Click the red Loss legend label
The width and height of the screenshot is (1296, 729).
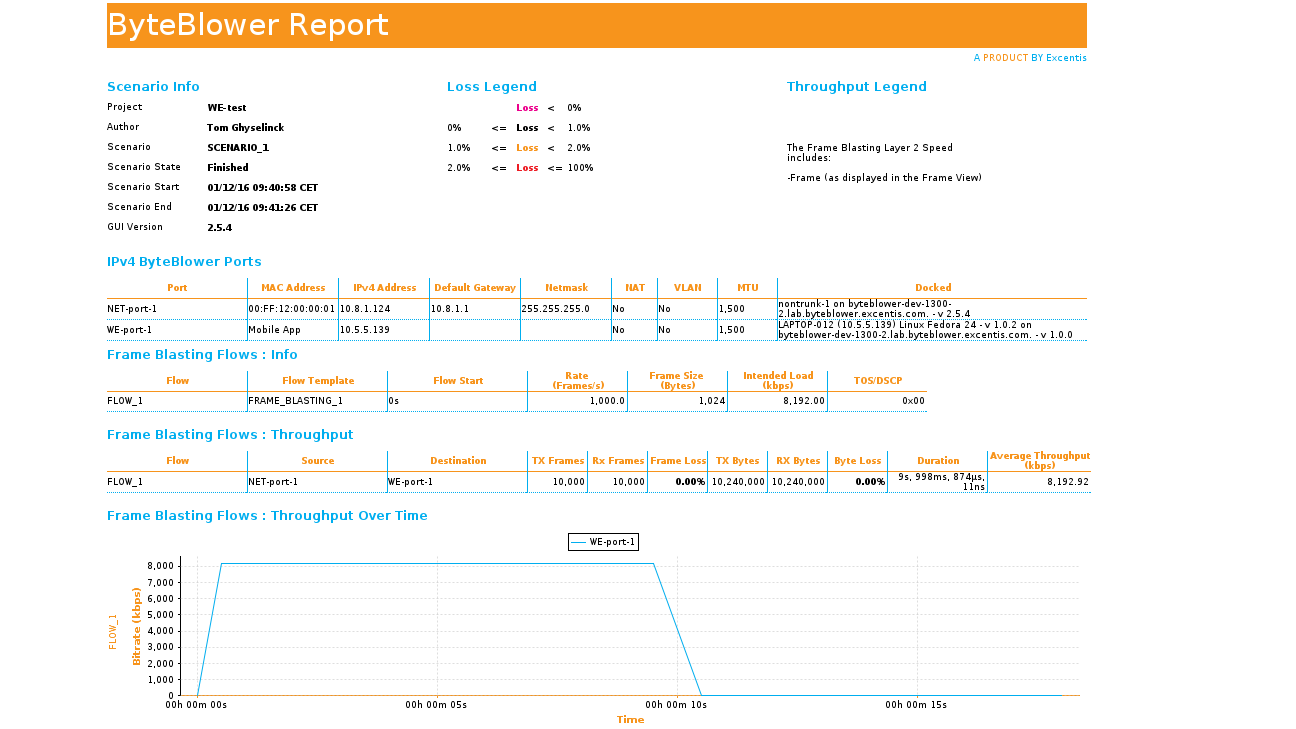click(x=527, y=168)
